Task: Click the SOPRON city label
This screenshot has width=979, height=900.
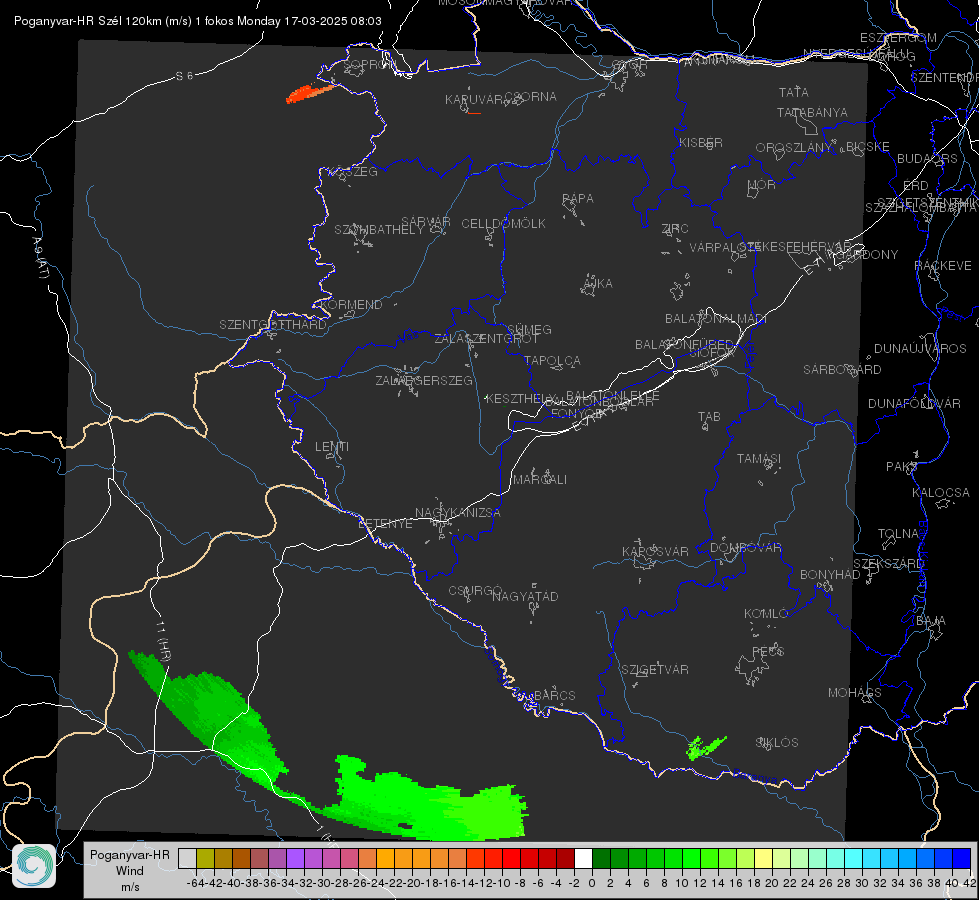Action: click(x=369, y=64)
